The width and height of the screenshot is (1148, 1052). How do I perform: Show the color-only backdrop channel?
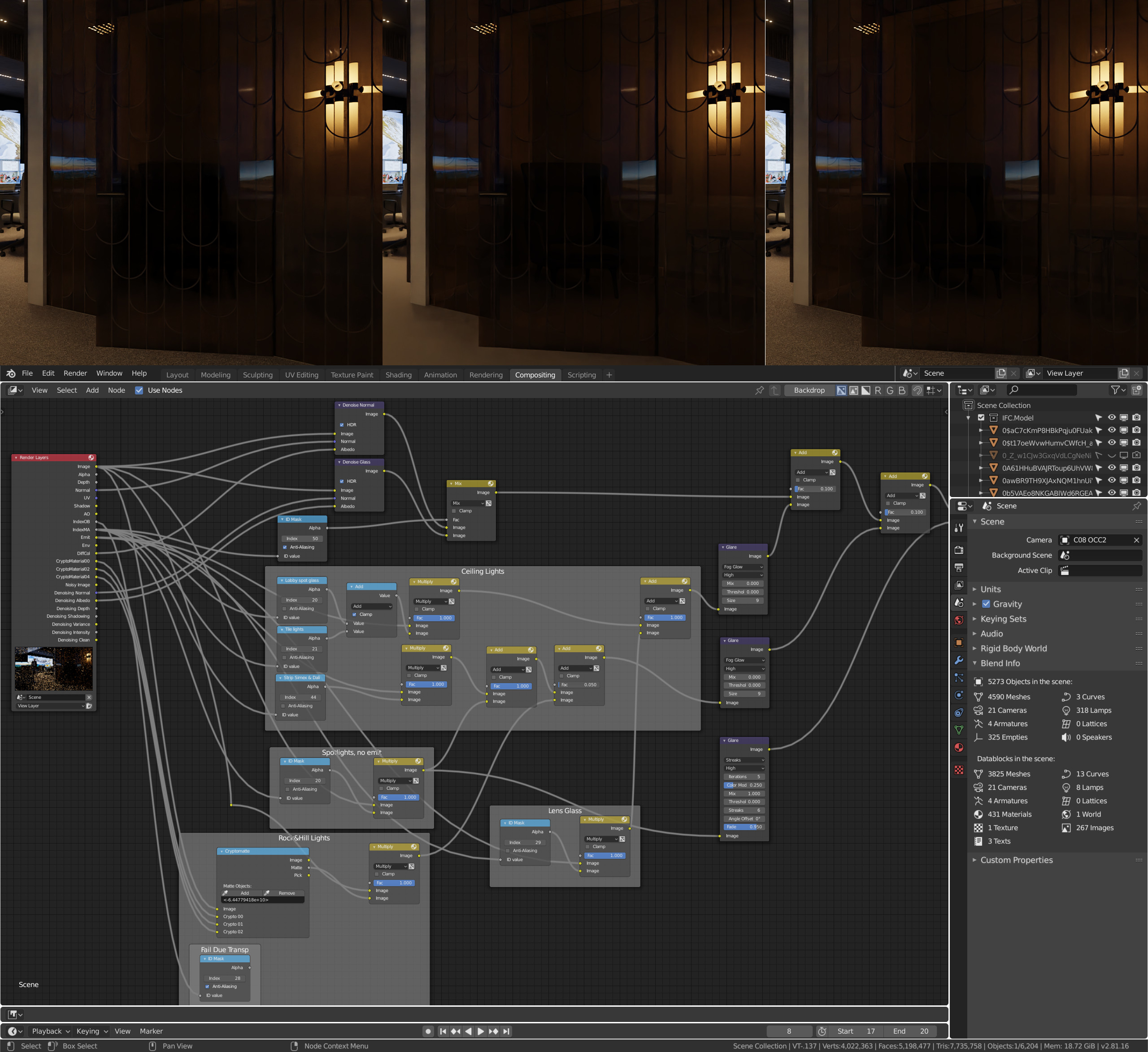tap(853, 390)
